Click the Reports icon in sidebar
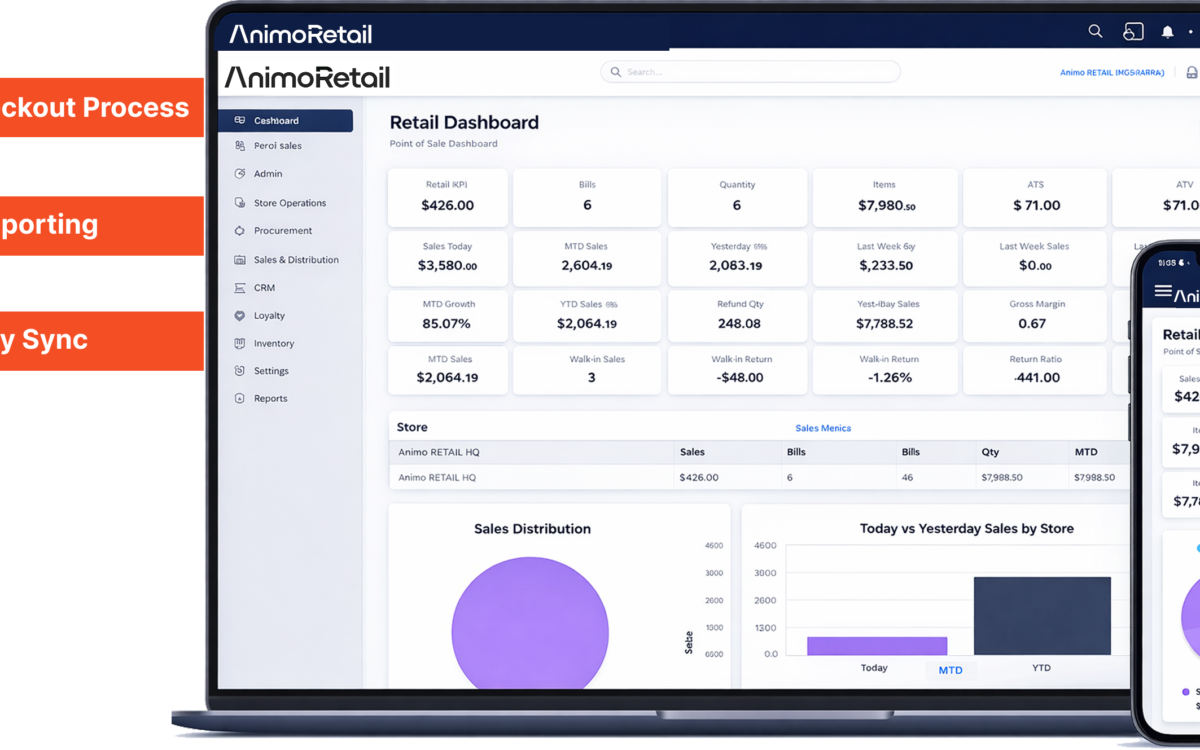The width and height of the screenshot is (1200, 750). (x=239, y=398)
